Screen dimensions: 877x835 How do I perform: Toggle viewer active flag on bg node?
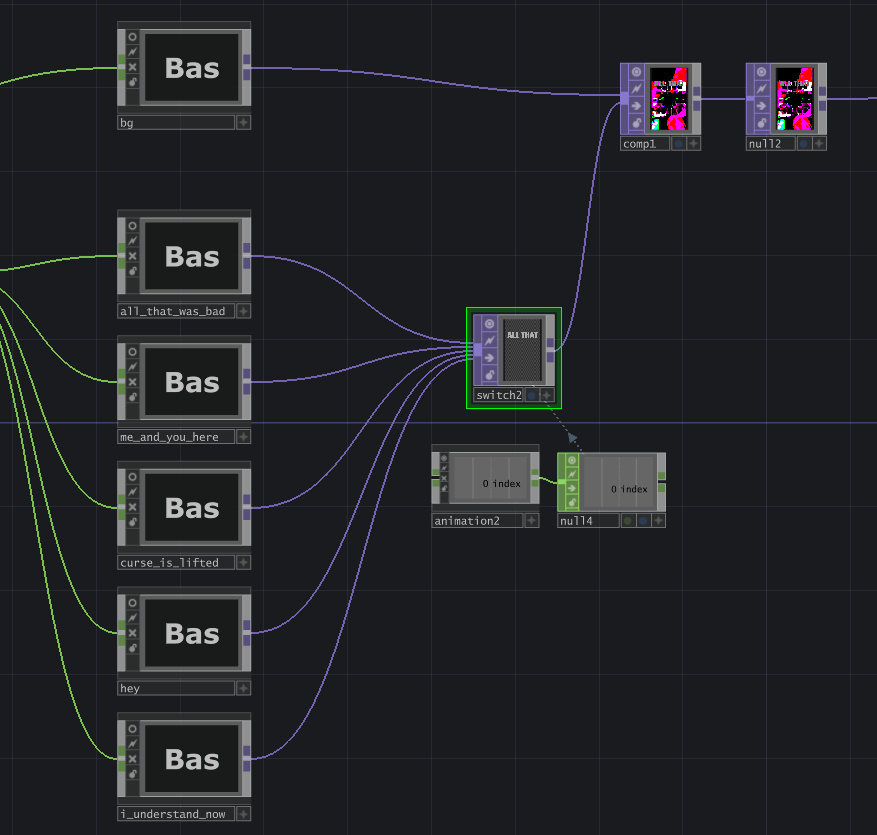[133, 37]
